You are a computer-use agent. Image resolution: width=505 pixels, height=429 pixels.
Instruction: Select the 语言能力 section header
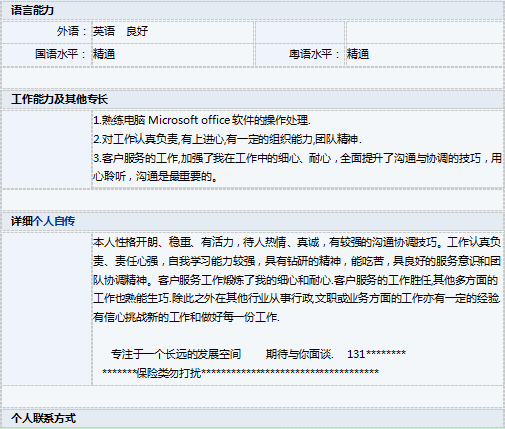(32, 10)
